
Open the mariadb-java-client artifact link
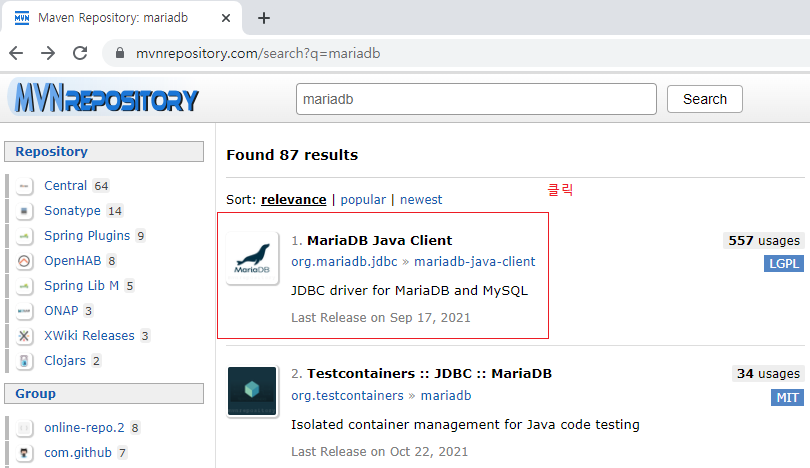tap(474, 261)
